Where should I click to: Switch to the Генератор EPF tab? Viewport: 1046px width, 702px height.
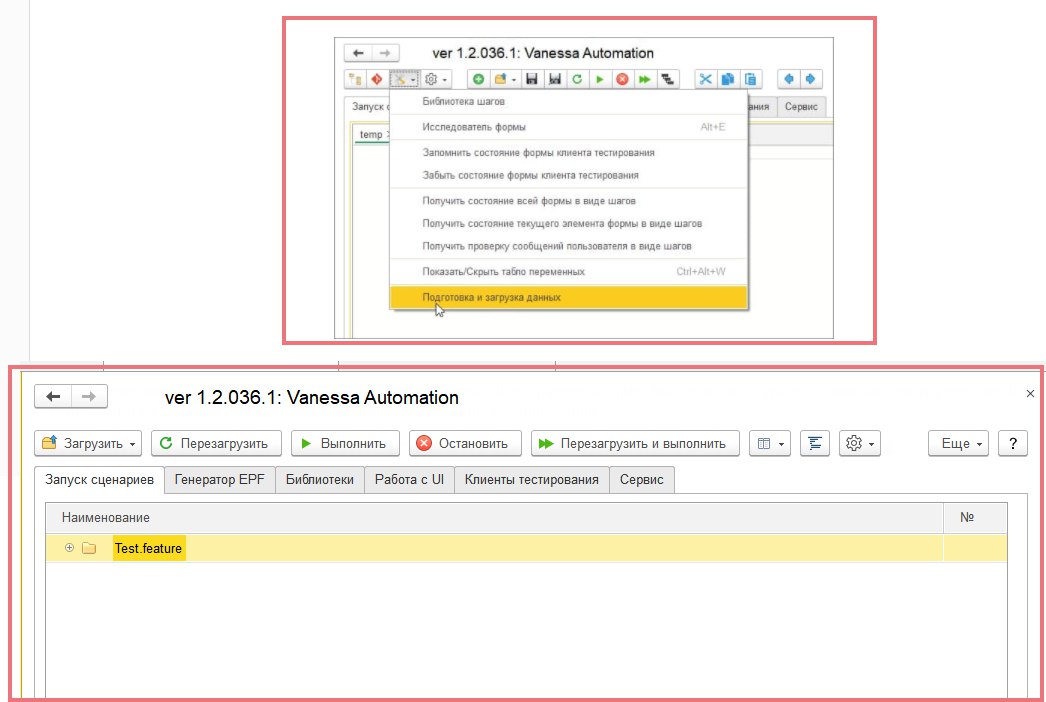(219, 480)
